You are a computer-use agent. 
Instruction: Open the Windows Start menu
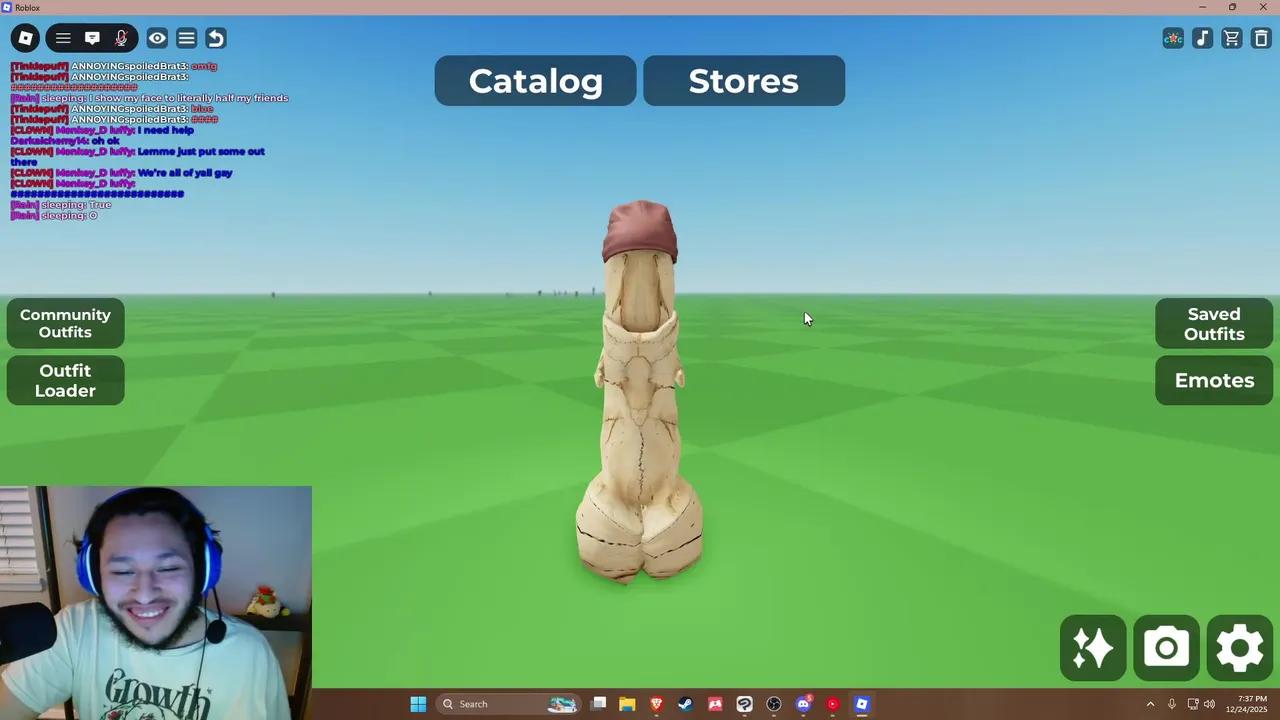[x=418, y=703]
